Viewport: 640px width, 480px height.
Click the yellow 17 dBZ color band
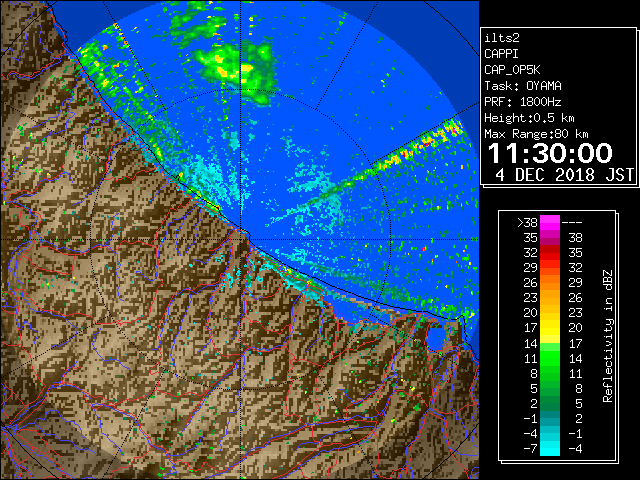click(550, 328)
